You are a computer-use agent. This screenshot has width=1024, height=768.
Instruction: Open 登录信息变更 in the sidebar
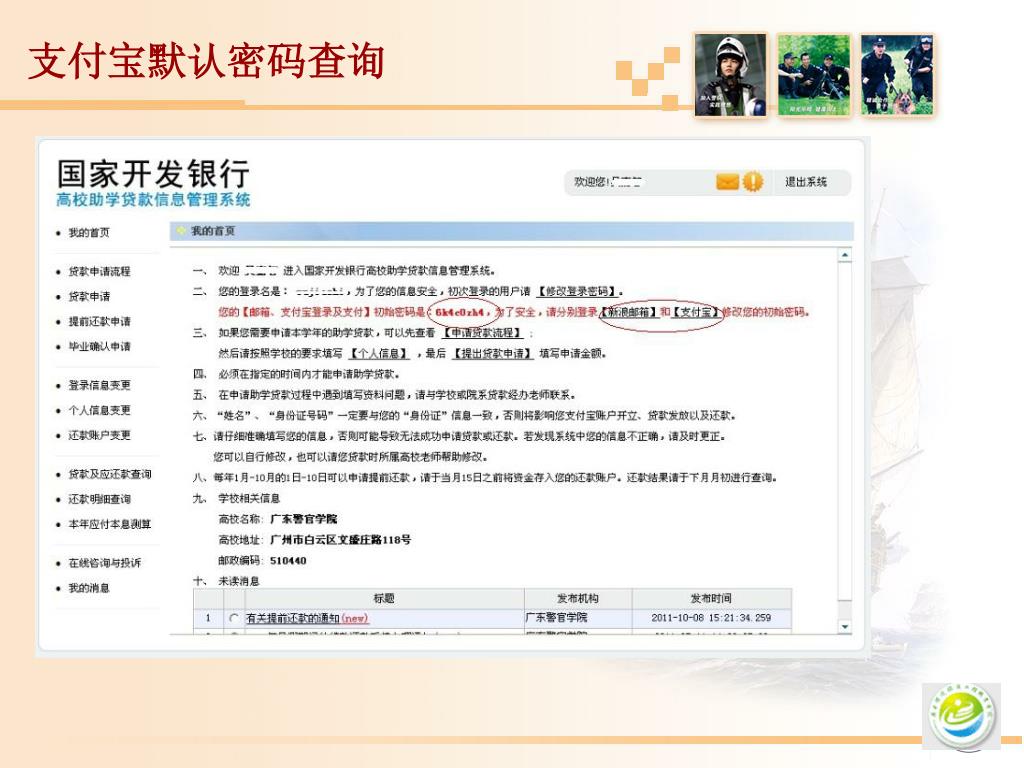pos(99,385)
